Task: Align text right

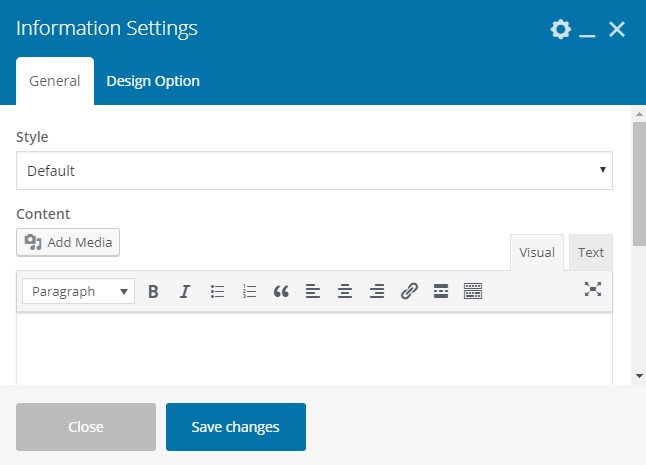Action: click(x=377, y=291)
